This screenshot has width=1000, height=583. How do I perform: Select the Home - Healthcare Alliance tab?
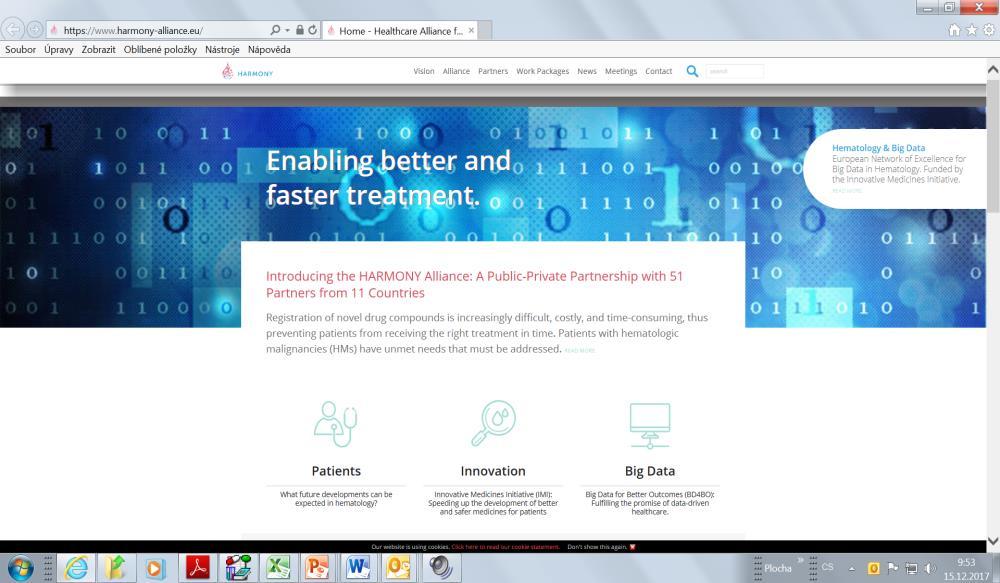point(401,31)
